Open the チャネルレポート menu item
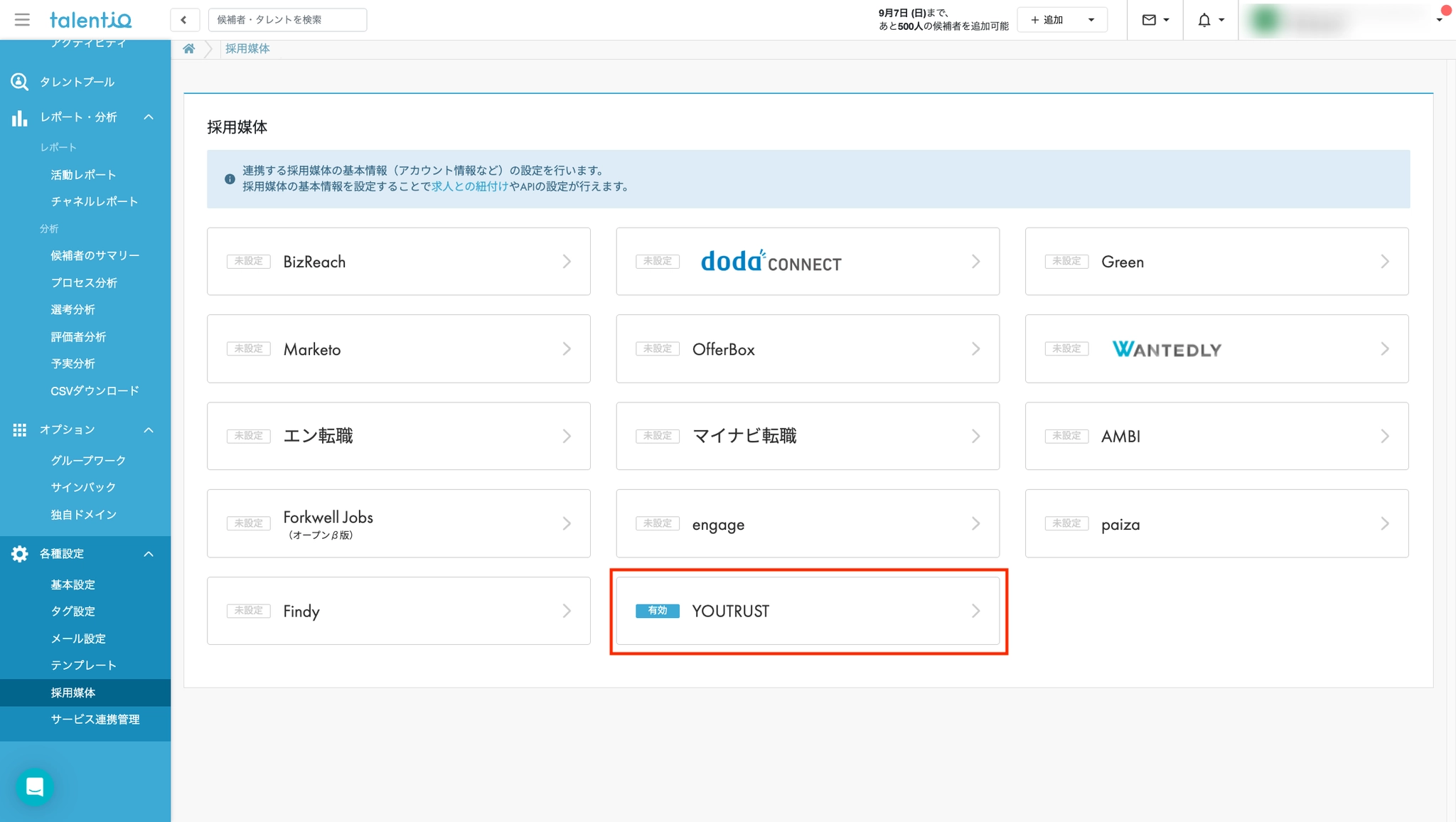 (95, 202)
